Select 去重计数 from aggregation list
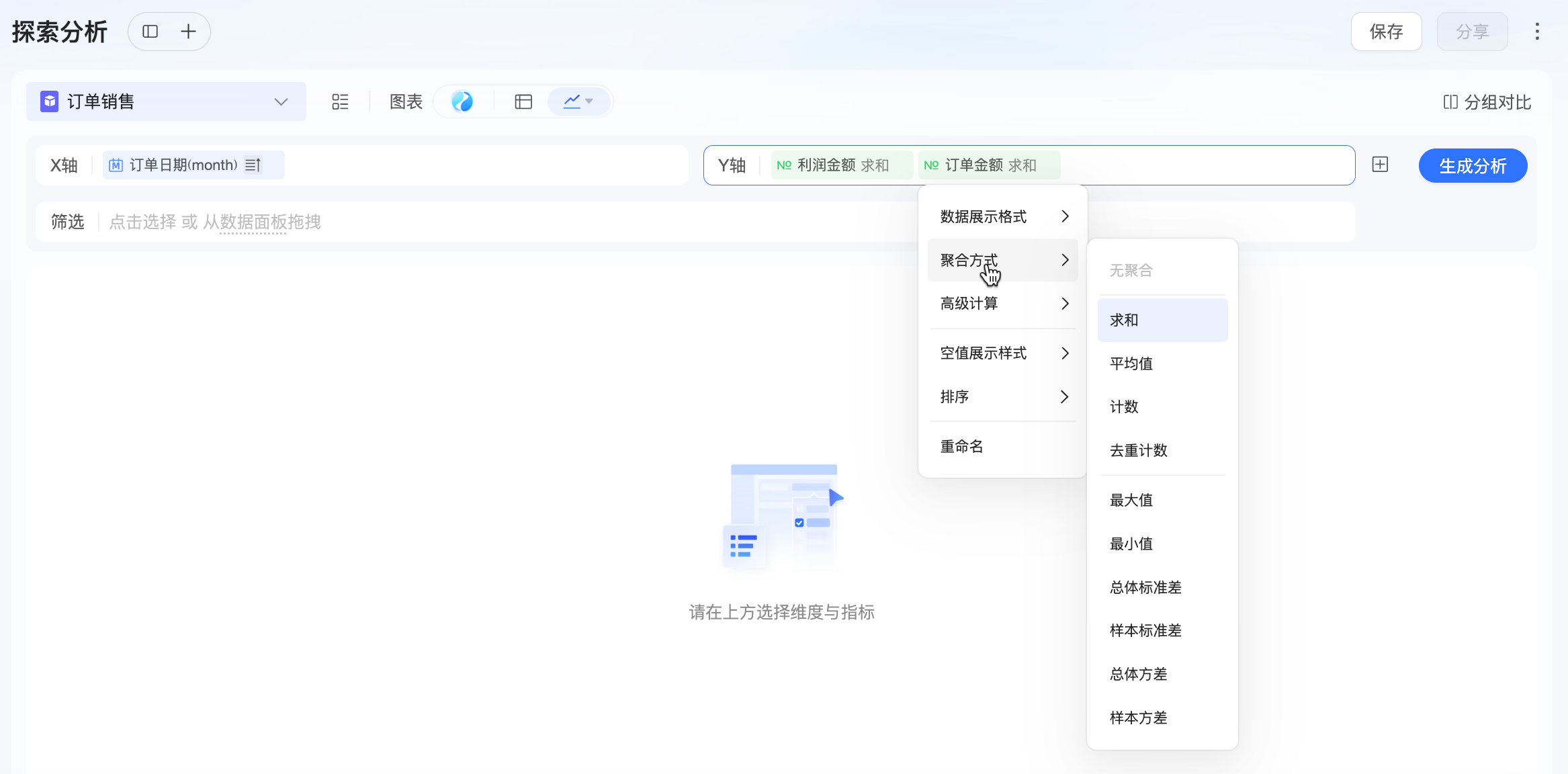The image size is (1568, 774). [x=1139, y=450]
